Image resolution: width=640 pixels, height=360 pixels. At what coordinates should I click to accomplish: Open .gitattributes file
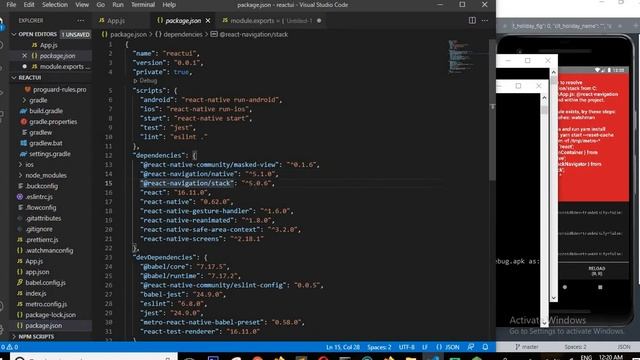coord(43,218)
